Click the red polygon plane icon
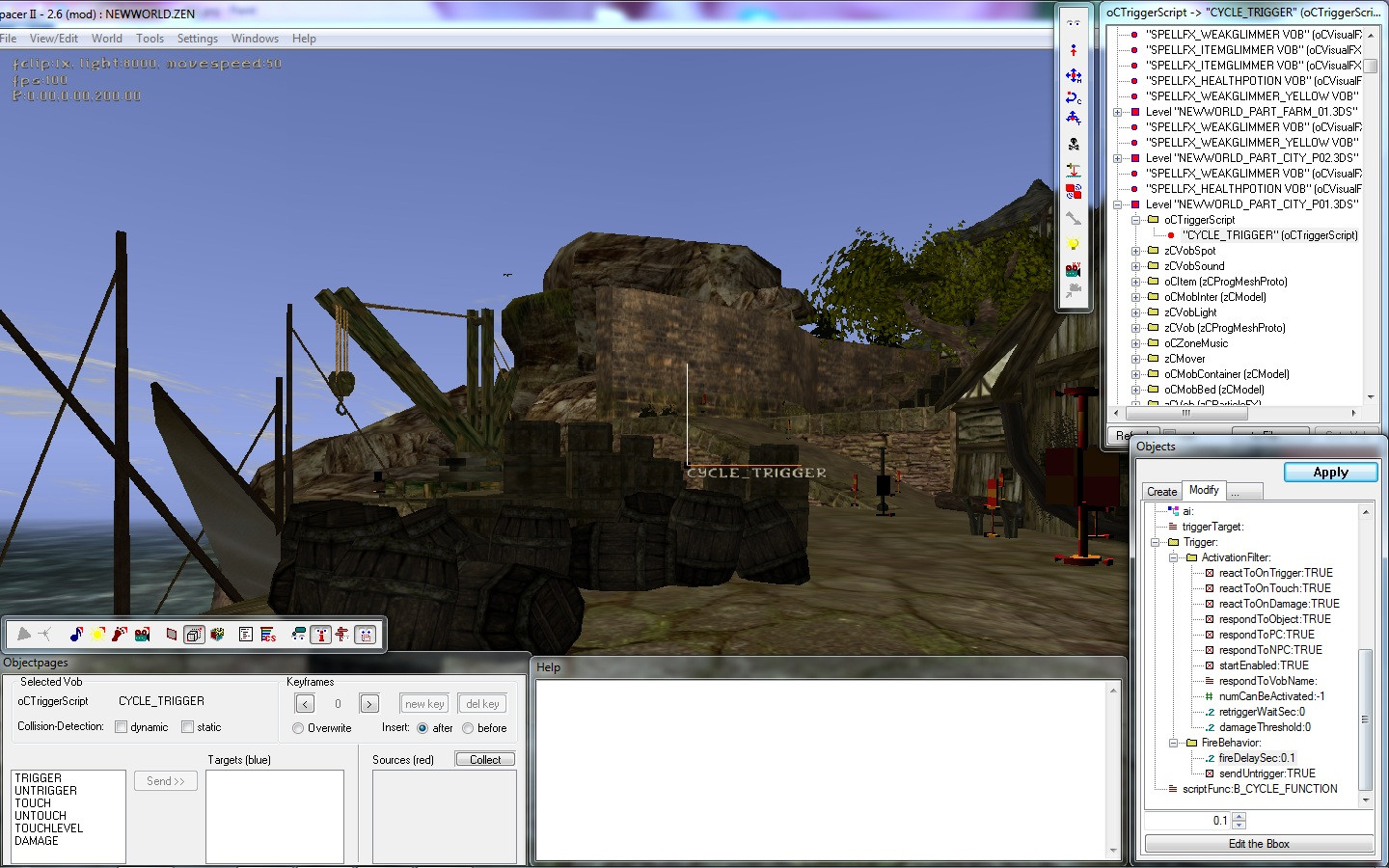The width and height of the screenshot is (1389, 868). click(172, 634)
